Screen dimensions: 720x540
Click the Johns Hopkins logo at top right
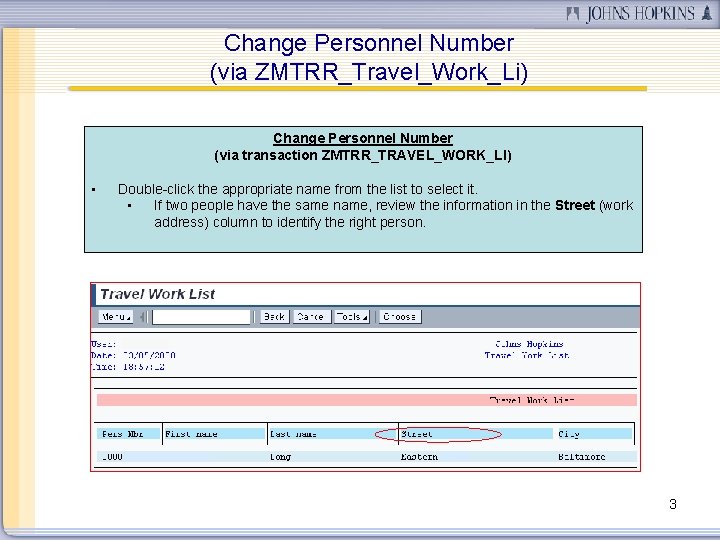pyautogui.click(x=639, y=13)
